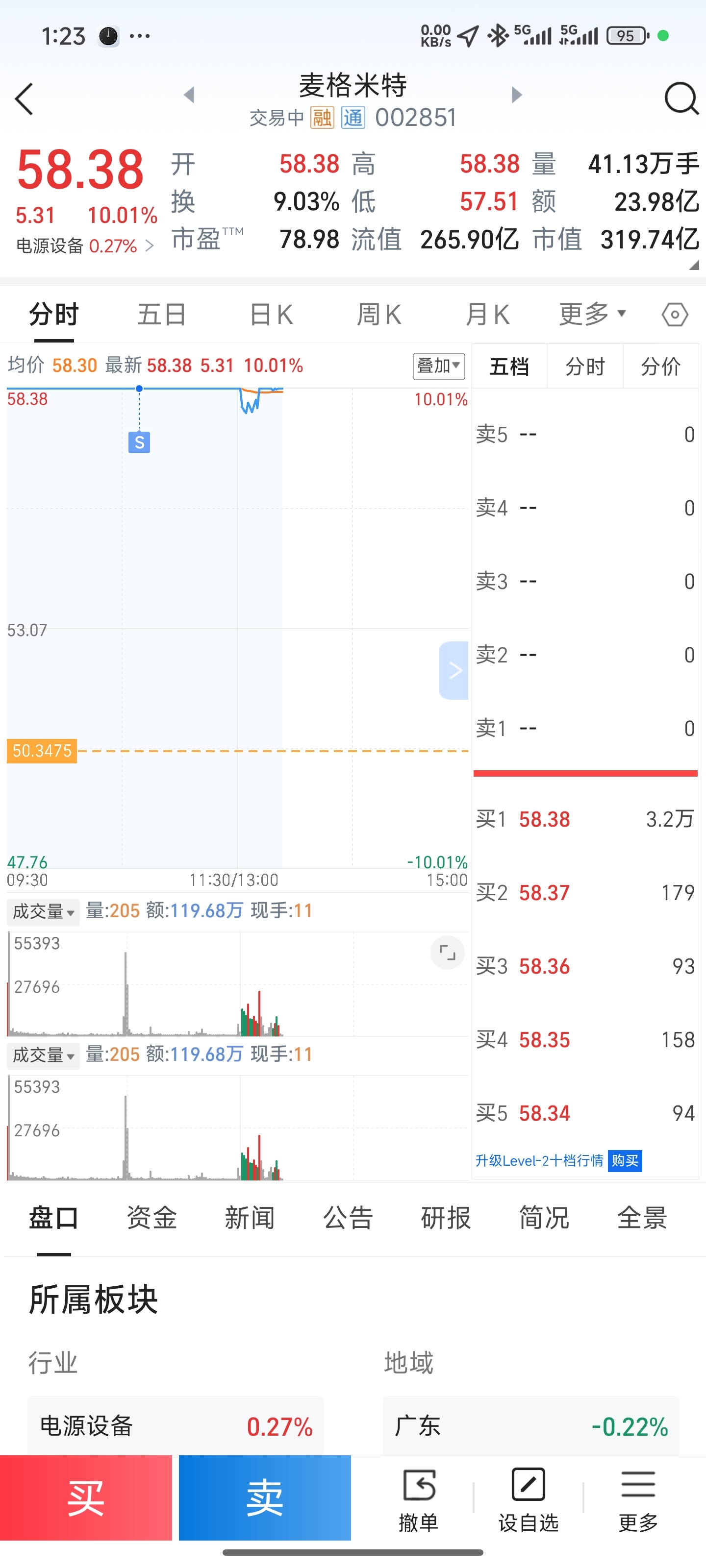Screen dimensions: 706x1568
Task: Open 撤单 cancel order icon
Action: [419, 1500]
